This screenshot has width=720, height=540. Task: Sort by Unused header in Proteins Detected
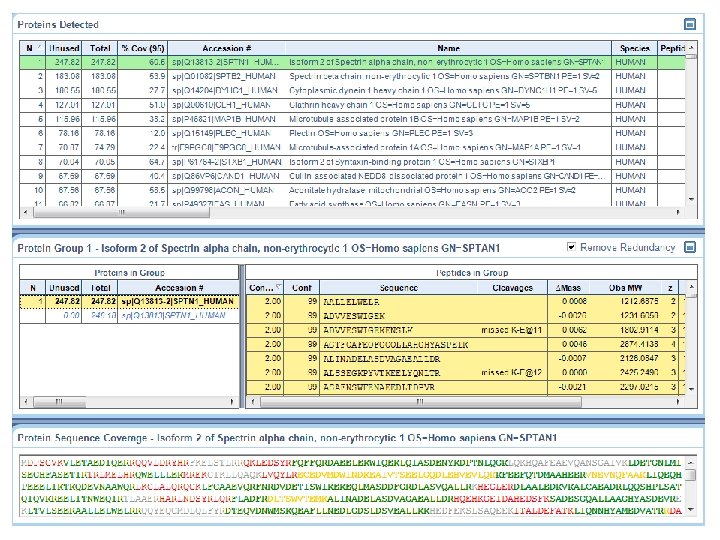[x=64, y=48]
